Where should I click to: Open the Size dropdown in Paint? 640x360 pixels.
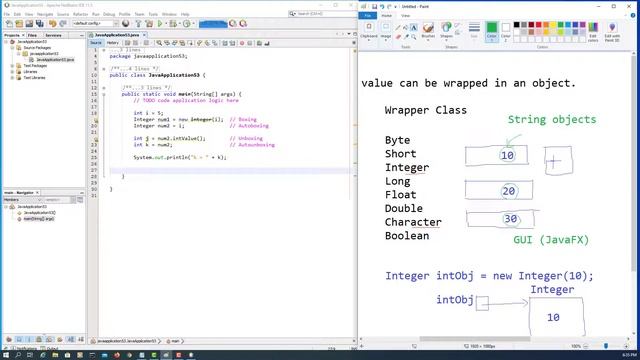coord(474,31)
